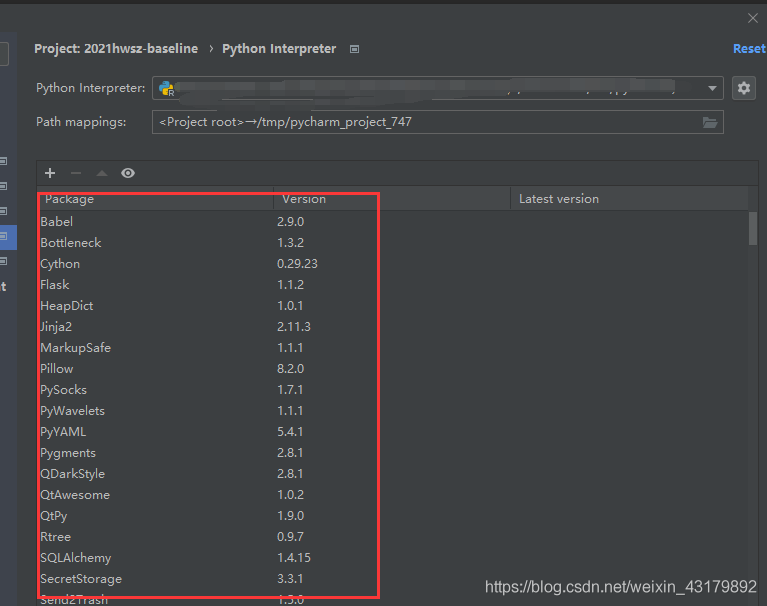
Task: Click the plus icon to install package
Action: [50, 173]
